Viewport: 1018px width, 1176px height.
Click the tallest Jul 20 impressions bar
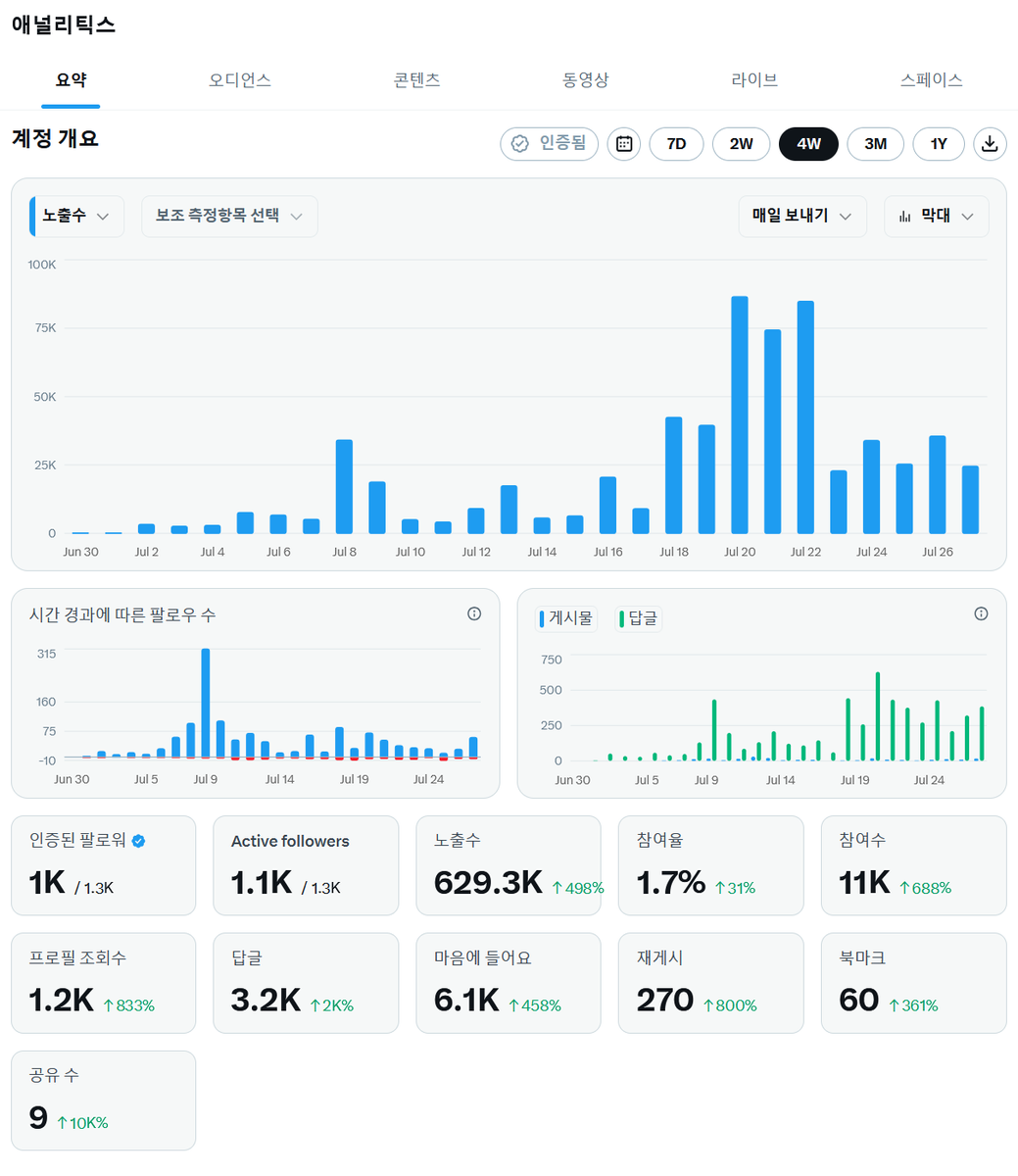(740, 415)
